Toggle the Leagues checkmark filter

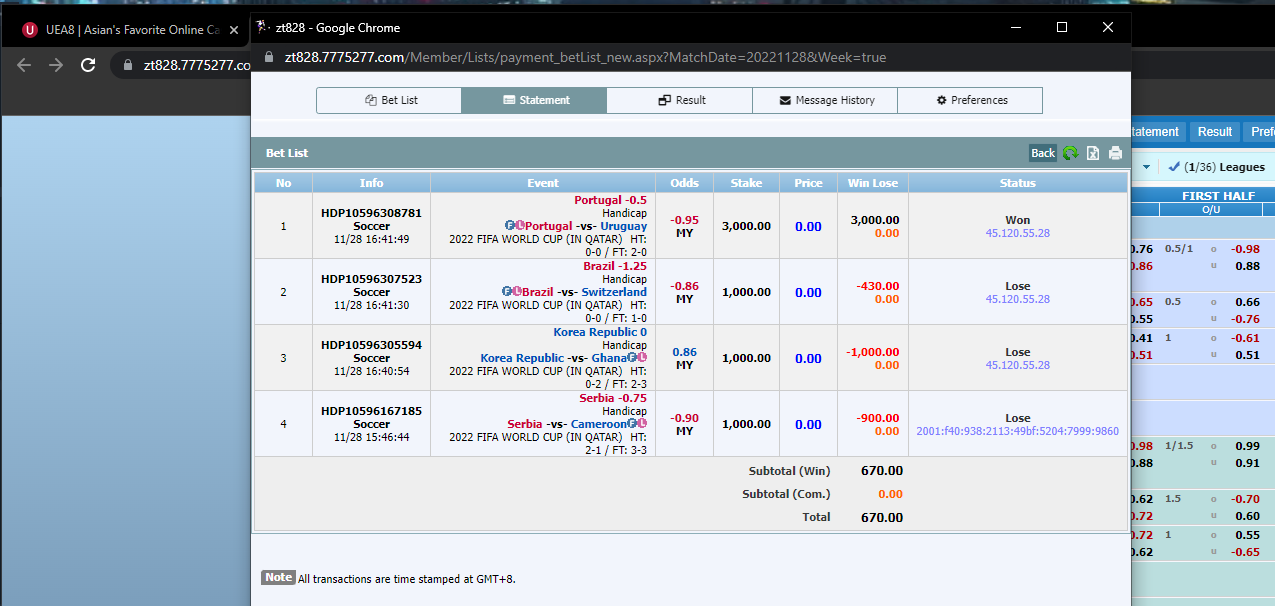click(x=1174, y=167)
